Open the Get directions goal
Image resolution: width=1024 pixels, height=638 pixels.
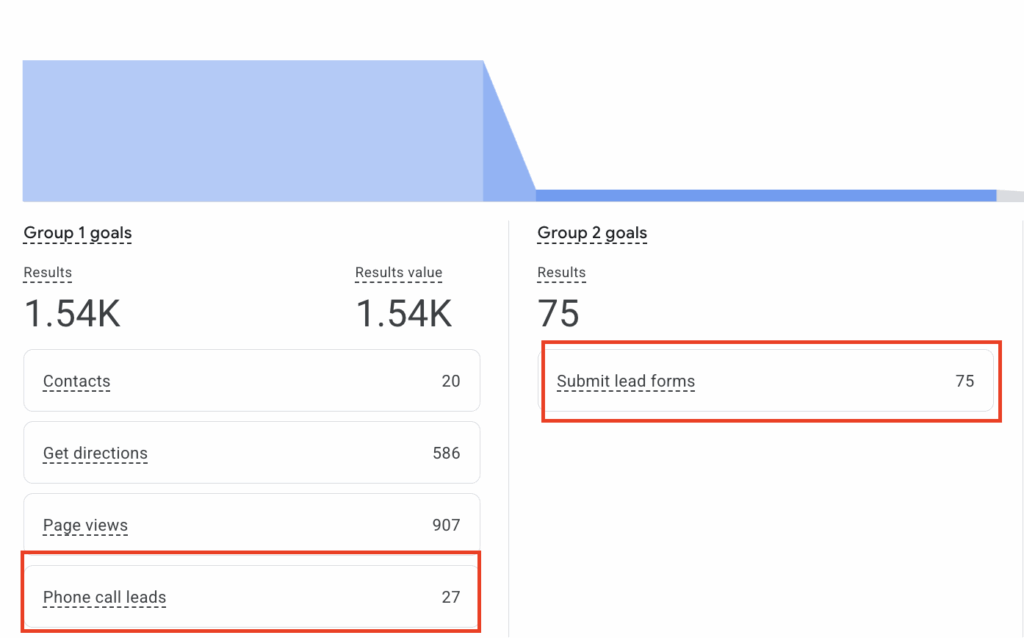click(95, 453)
